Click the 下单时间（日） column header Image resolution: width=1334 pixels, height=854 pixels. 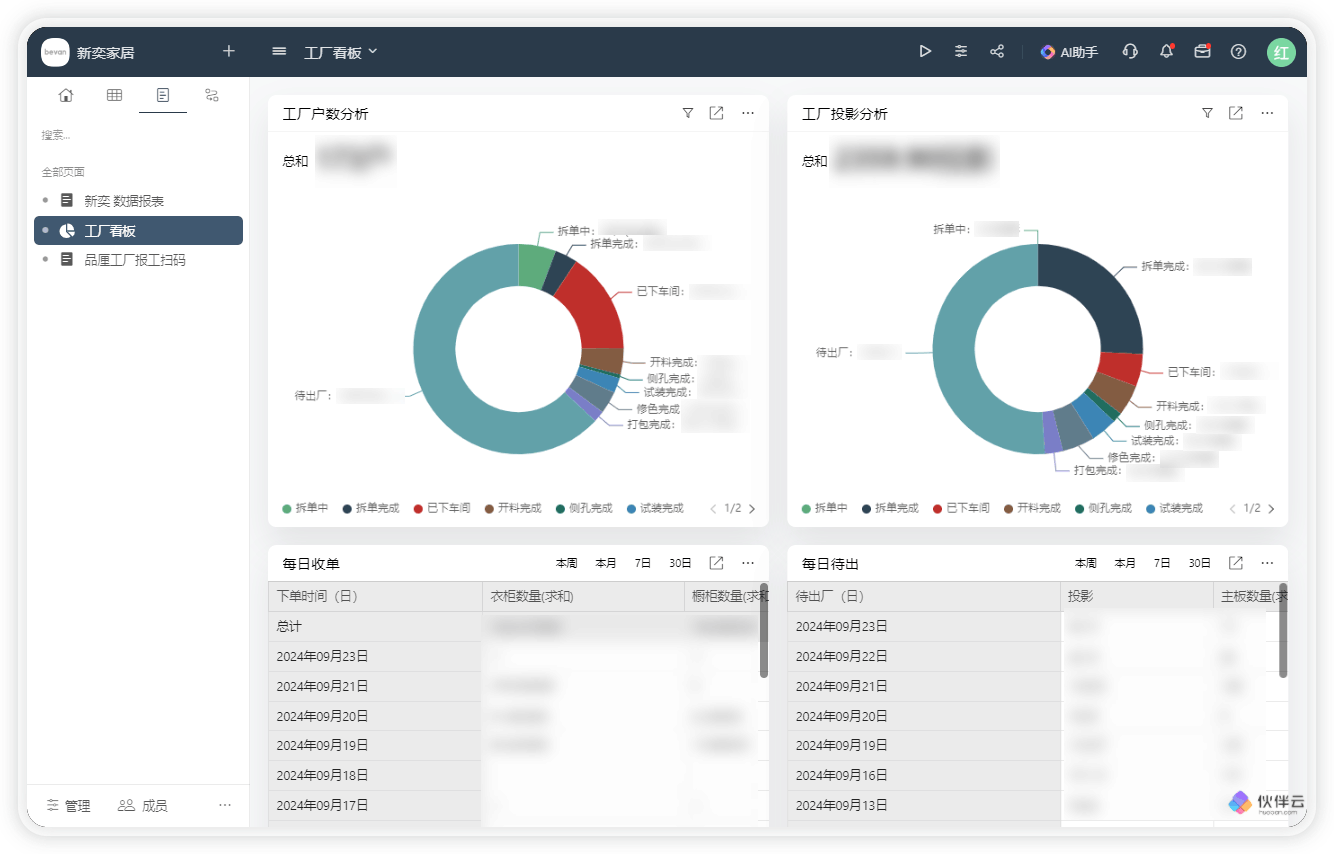(x=375, y=596)
